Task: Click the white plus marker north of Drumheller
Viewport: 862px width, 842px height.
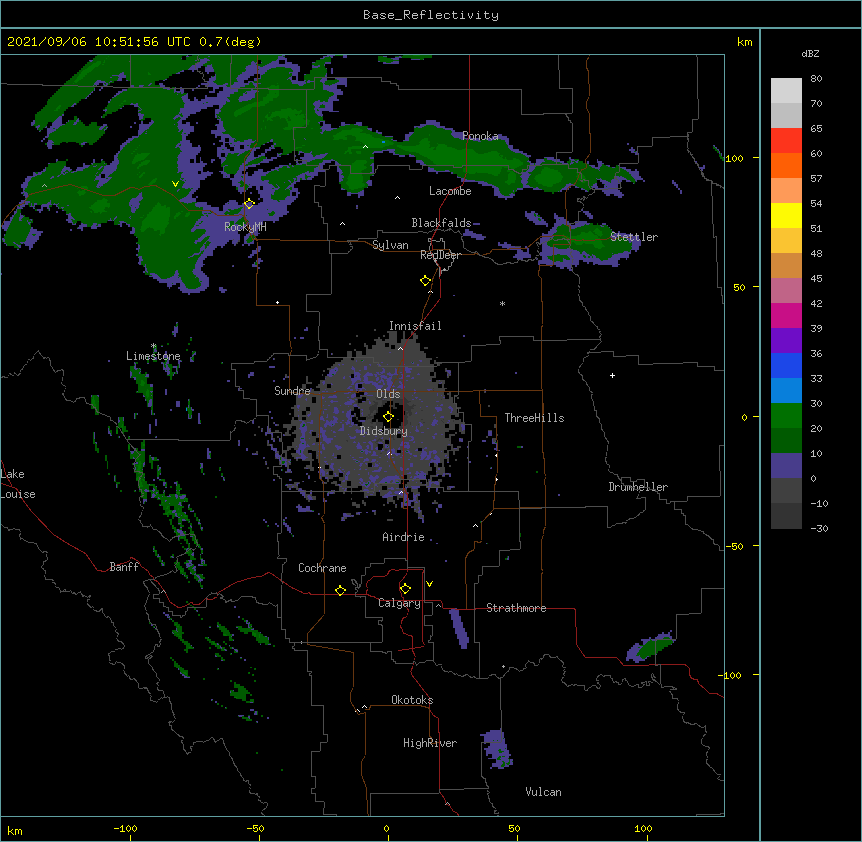Action: coord(612,375)
